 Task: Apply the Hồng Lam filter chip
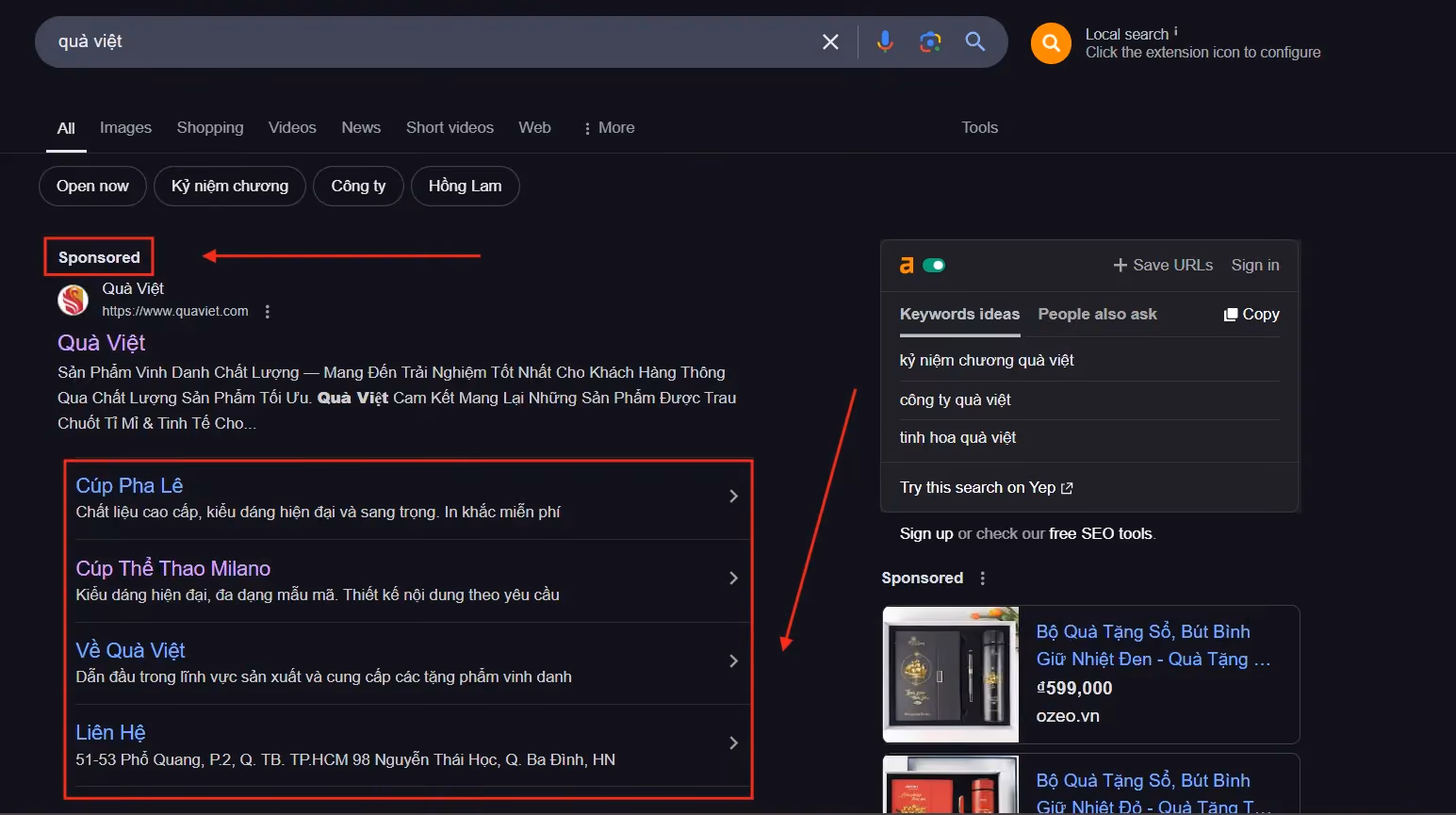(466, 187)
